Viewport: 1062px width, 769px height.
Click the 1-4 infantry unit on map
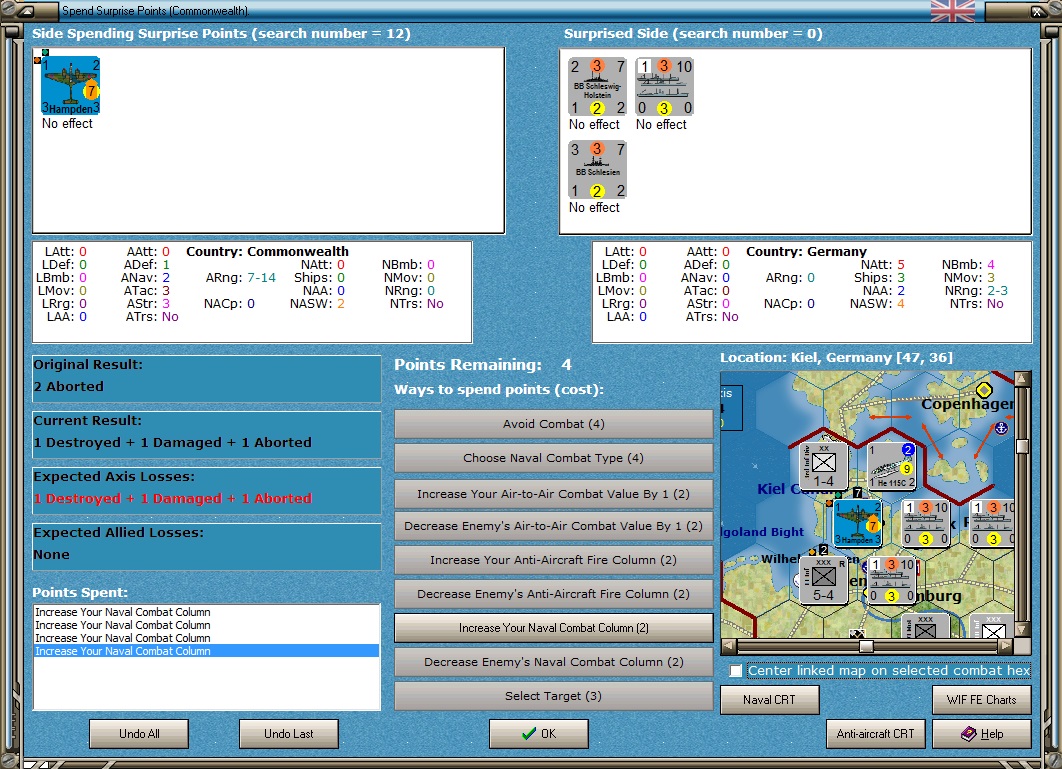pyautogui.click(x=824, y=465)
